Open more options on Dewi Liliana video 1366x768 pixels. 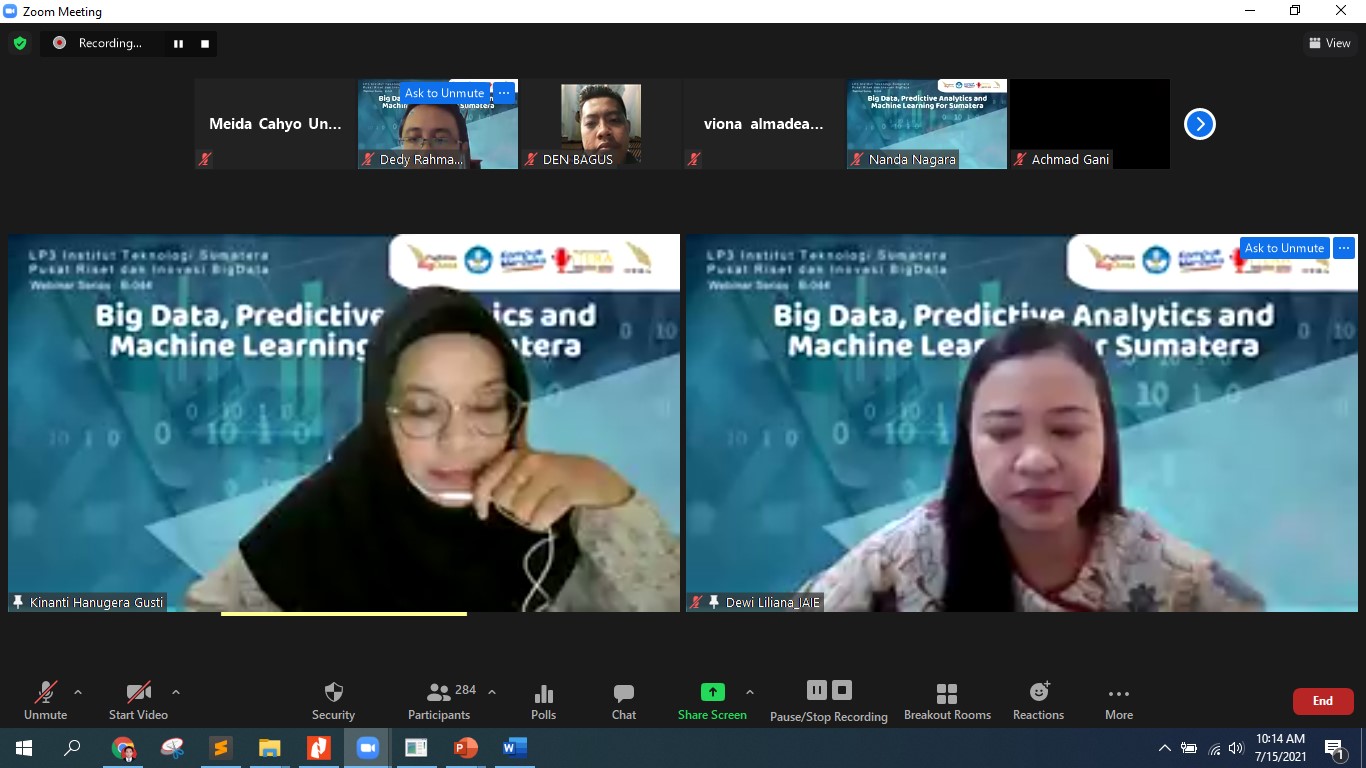point(1344,248)
